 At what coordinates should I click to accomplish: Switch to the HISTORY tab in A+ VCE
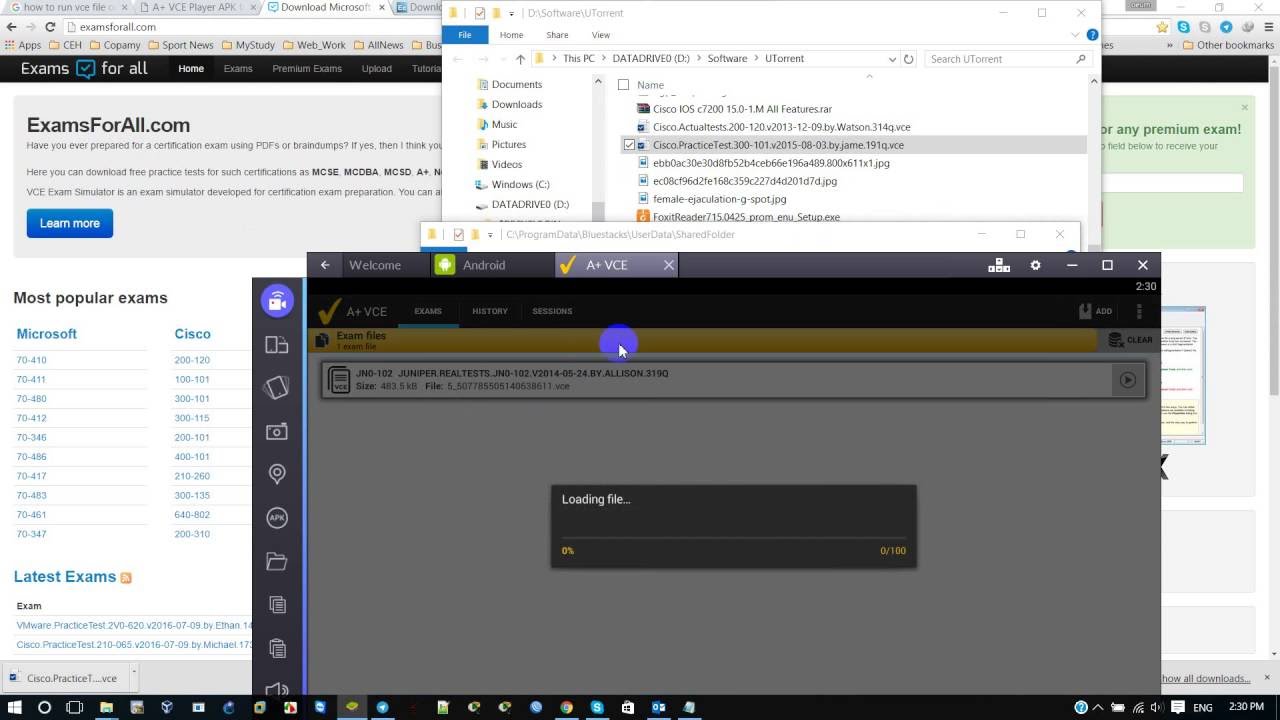click(490, 311)
